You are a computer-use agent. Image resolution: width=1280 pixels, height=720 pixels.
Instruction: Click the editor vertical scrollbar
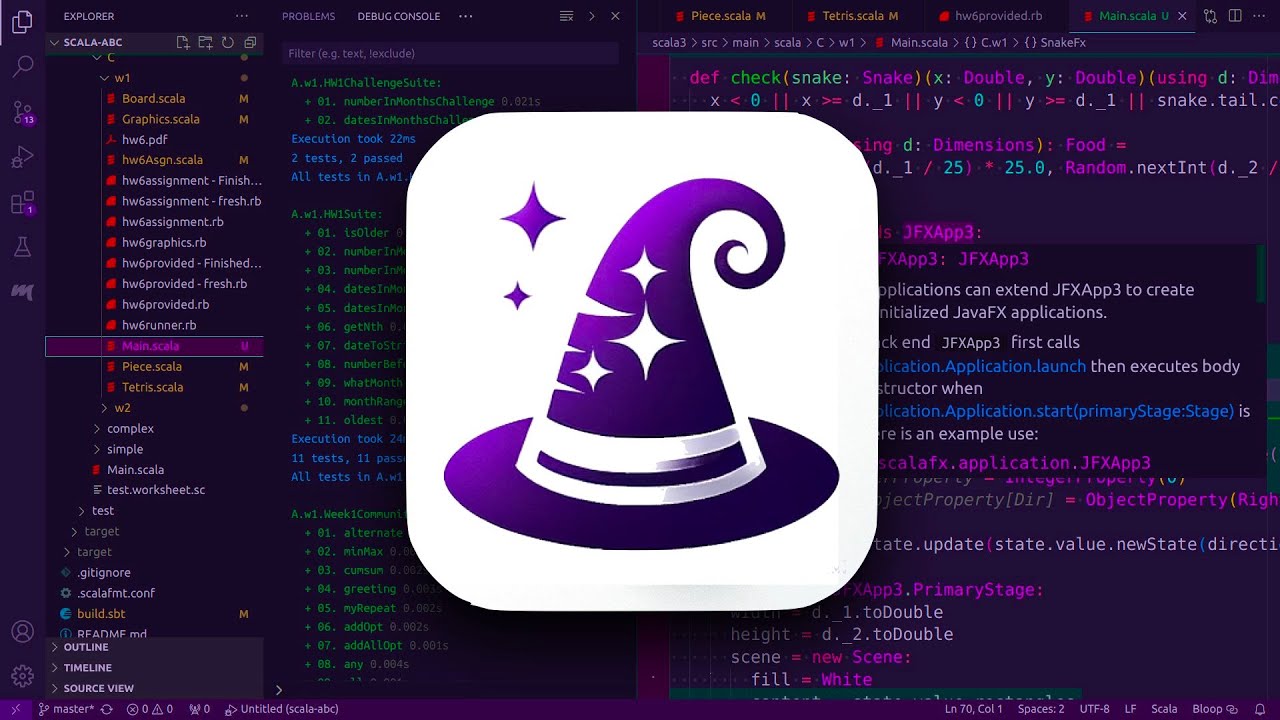click(x=1272, y=376)
